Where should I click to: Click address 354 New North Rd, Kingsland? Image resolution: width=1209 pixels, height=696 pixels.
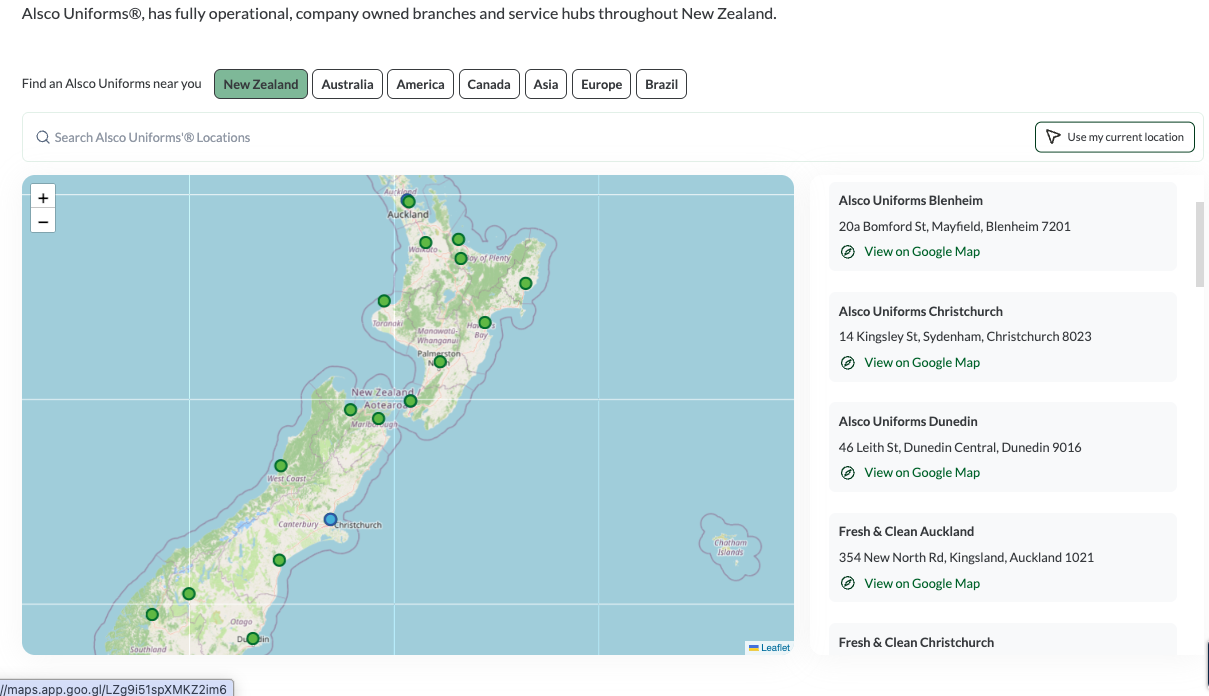pos(966,557)
